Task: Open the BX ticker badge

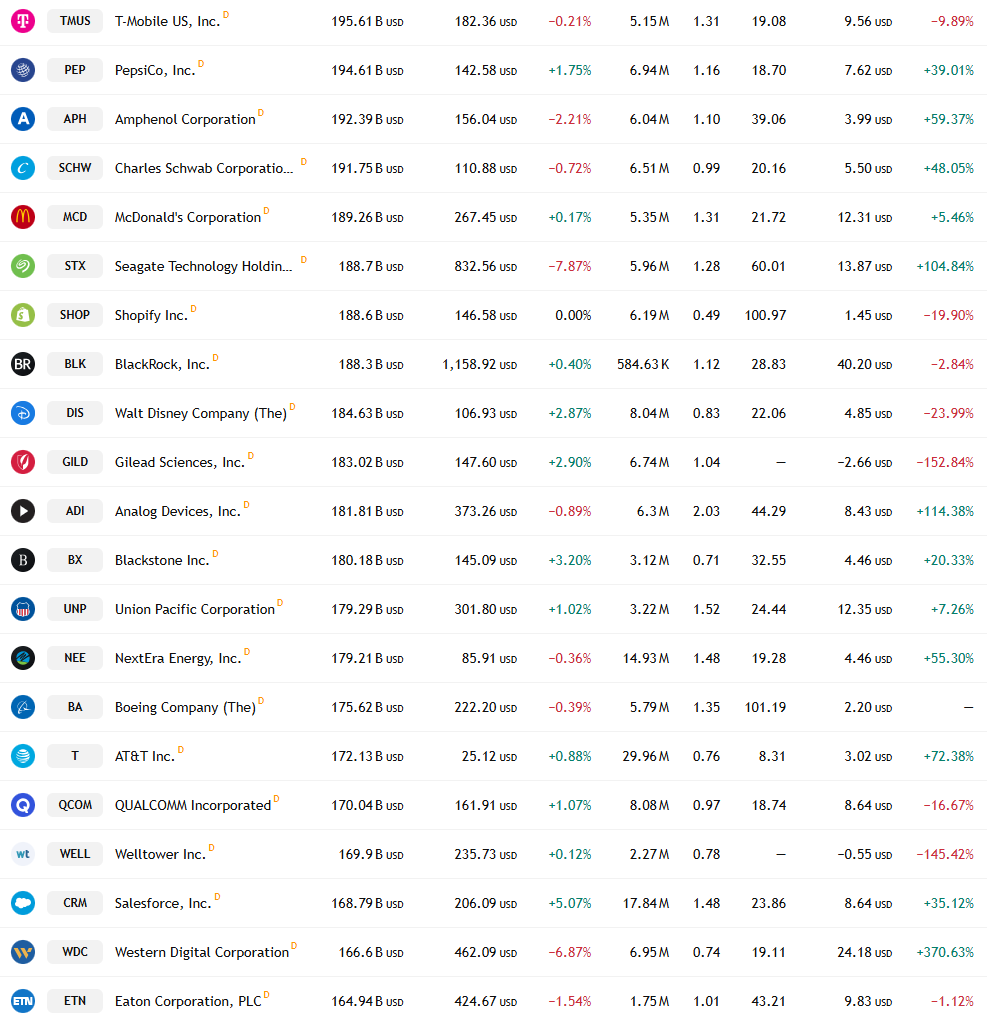Action: click(75, 560)
